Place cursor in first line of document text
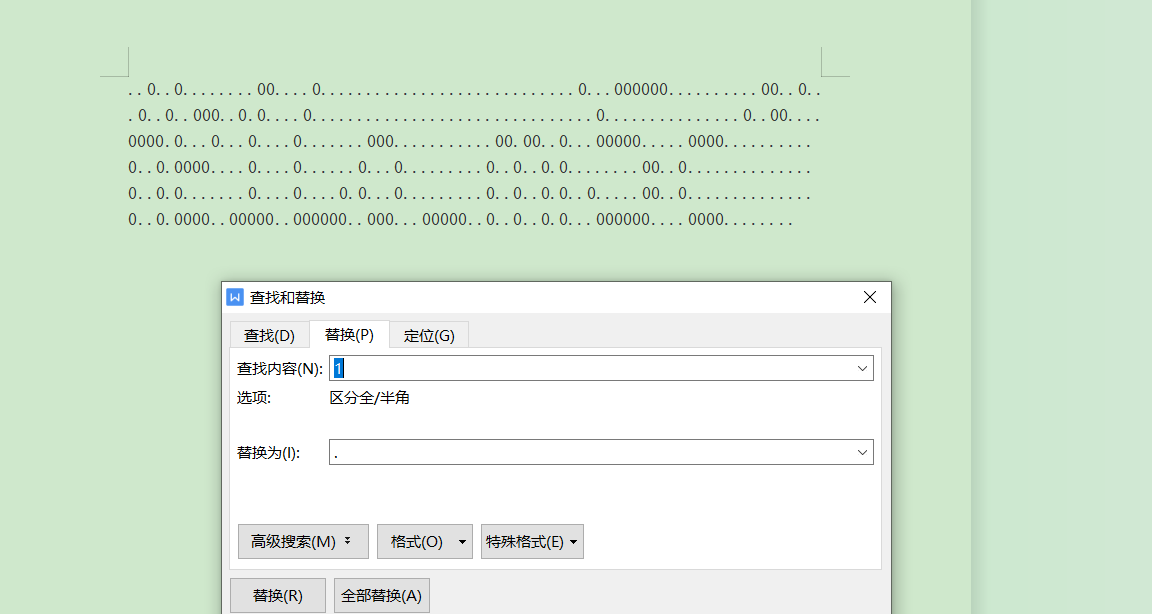Viewport: 1152px width, 614px height. [470, 90]
